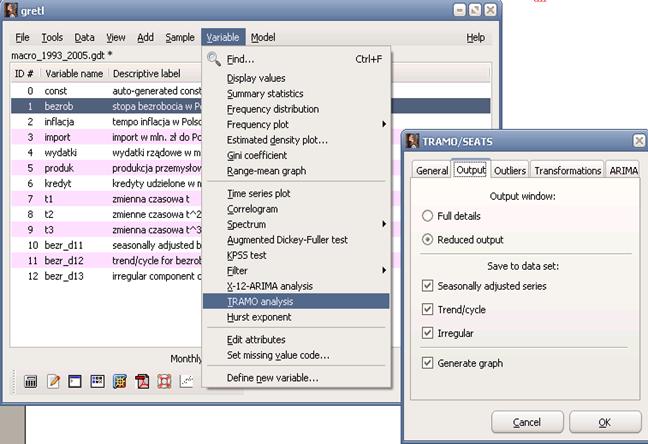648x444 pixels.
Task: Choose Define new variable... entry
Action: click(x=296, y=377)
